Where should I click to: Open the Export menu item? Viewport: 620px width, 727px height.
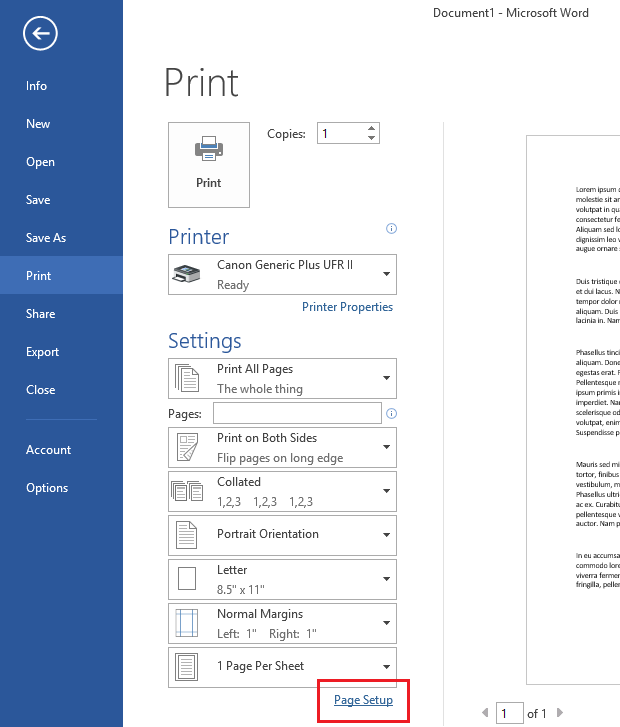click(43, 352)
